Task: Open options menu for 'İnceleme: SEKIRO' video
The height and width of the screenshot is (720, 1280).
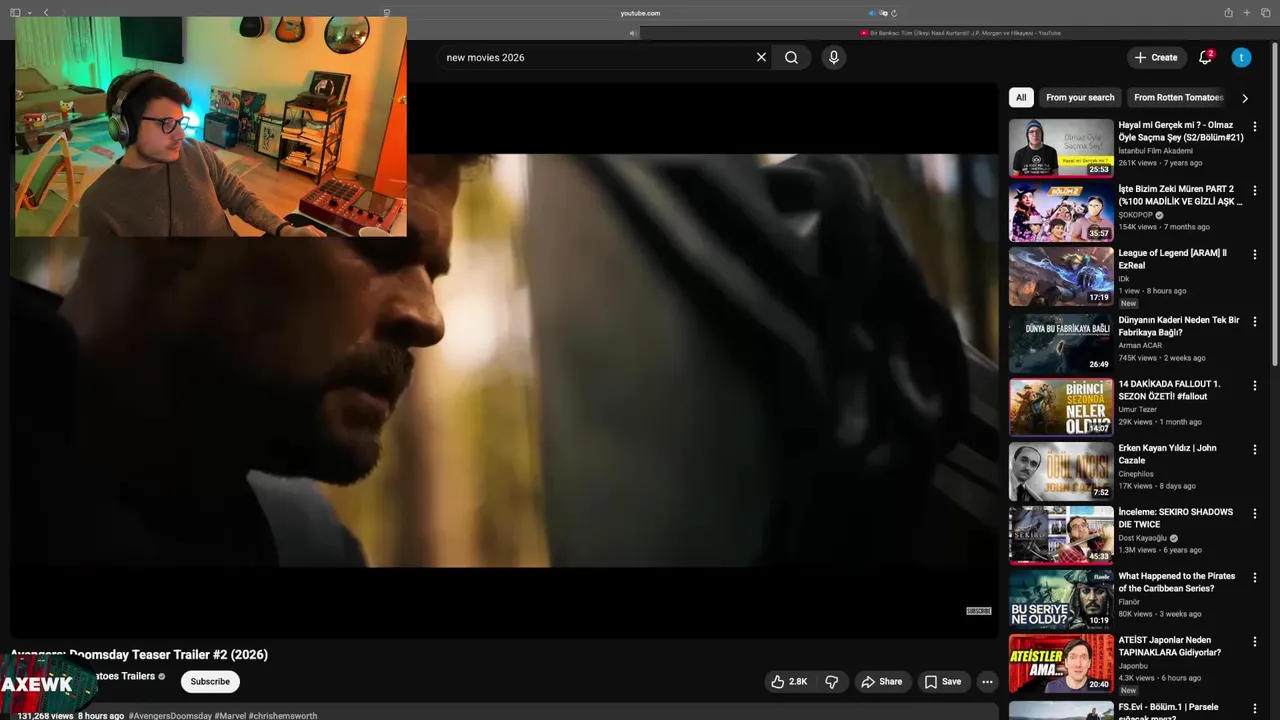Action: coord(1255,514)
